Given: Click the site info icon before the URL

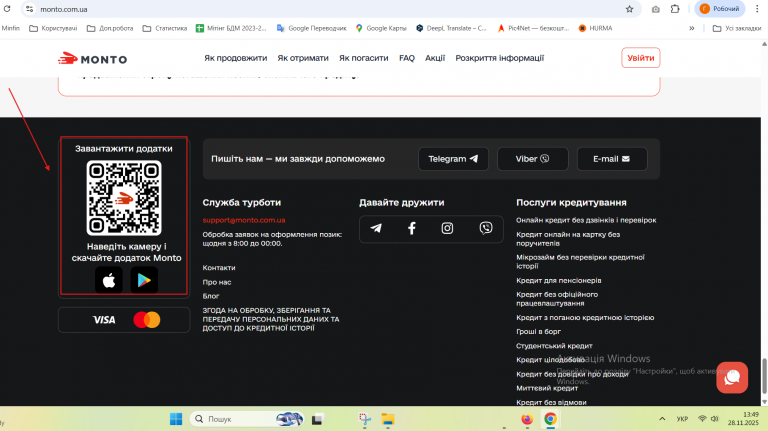Looking at the screenshot, I should tap(29, 9).
